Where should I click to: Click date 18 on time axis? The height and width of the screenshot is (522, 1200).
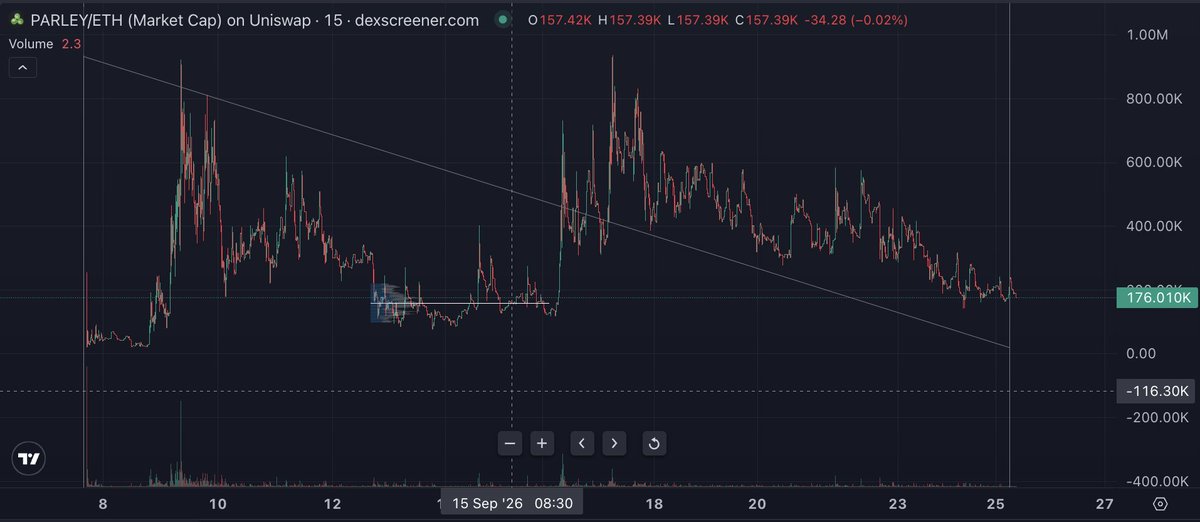[x=654, y=503]
